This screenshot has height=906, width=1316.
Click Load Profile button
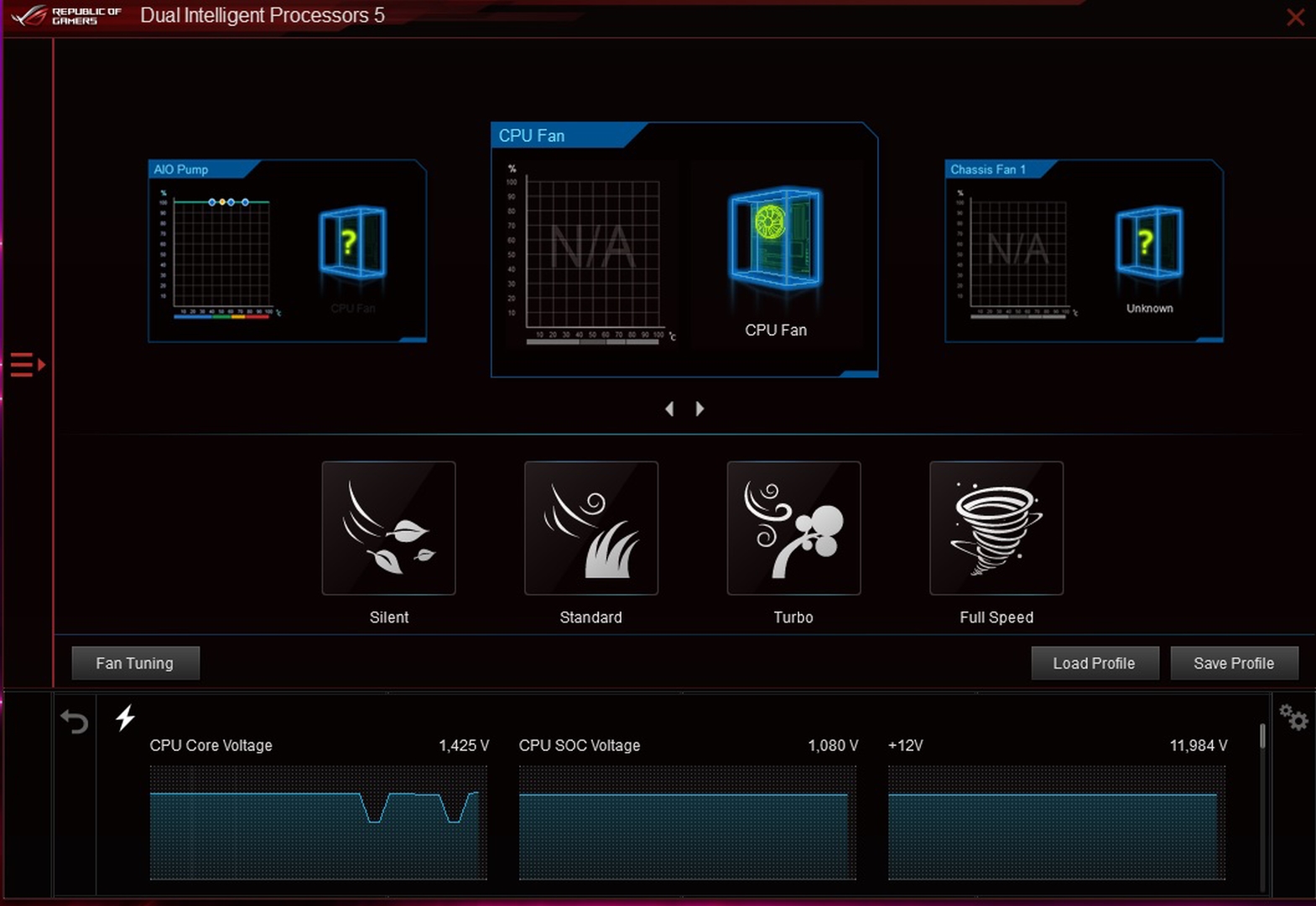(x=1095, y=663)
